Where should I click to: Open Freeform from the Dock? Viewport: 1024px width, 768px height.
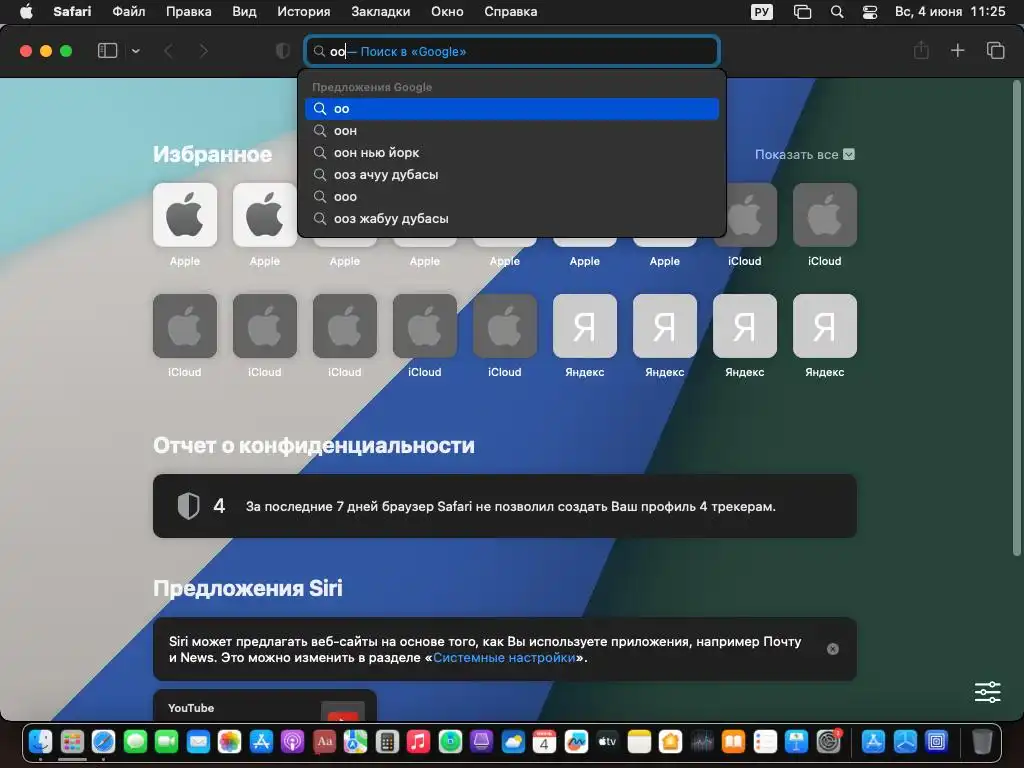[576, 741]
